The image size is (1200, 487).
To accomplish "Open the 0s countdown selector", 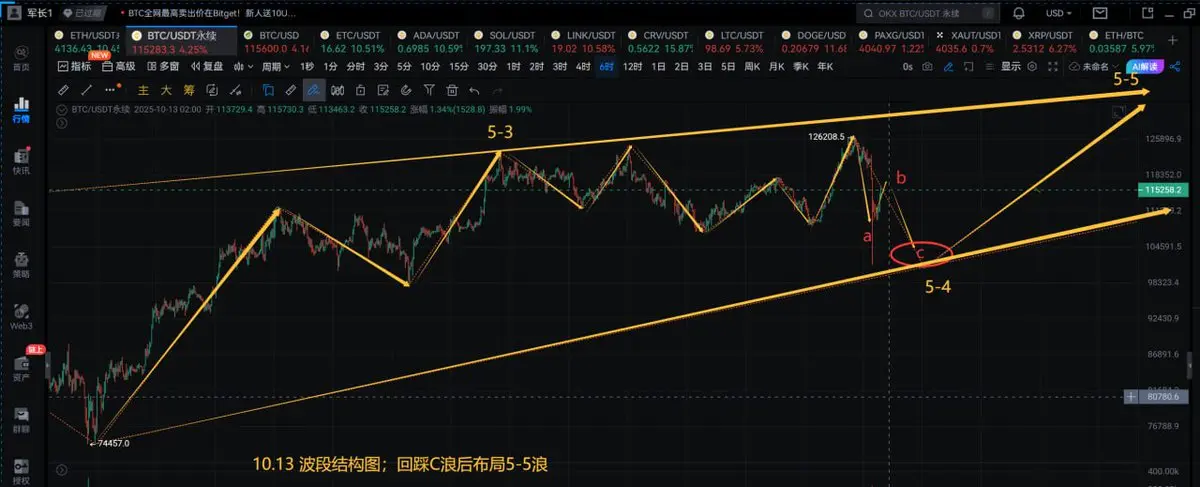I will pyautogui.click(x=907, y=66).
